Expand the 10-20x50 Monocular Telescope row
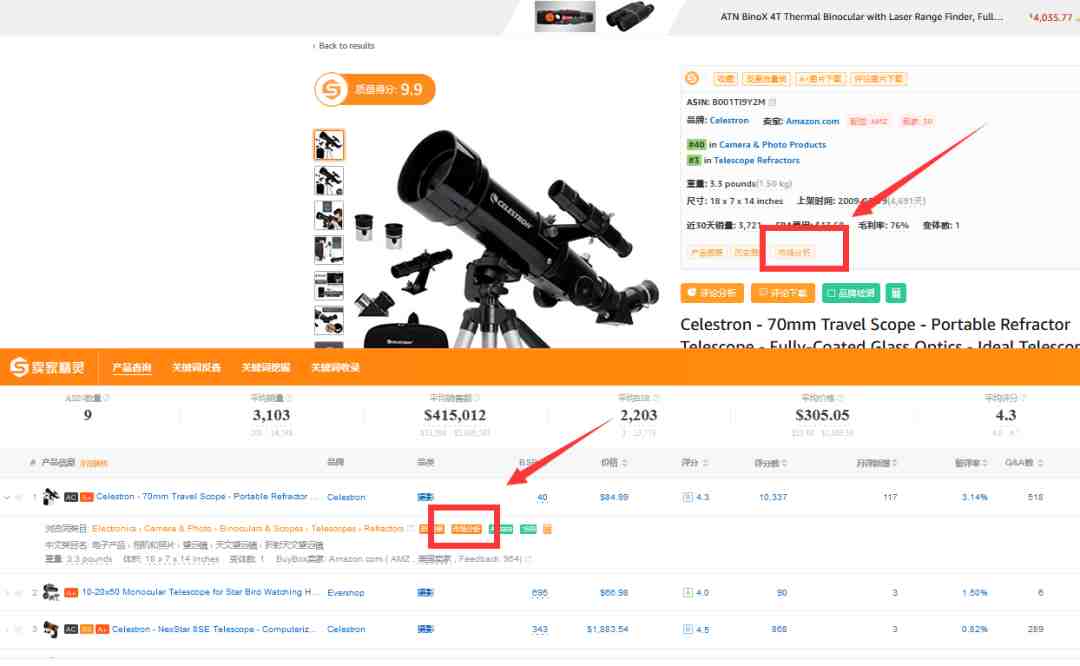 7,592
